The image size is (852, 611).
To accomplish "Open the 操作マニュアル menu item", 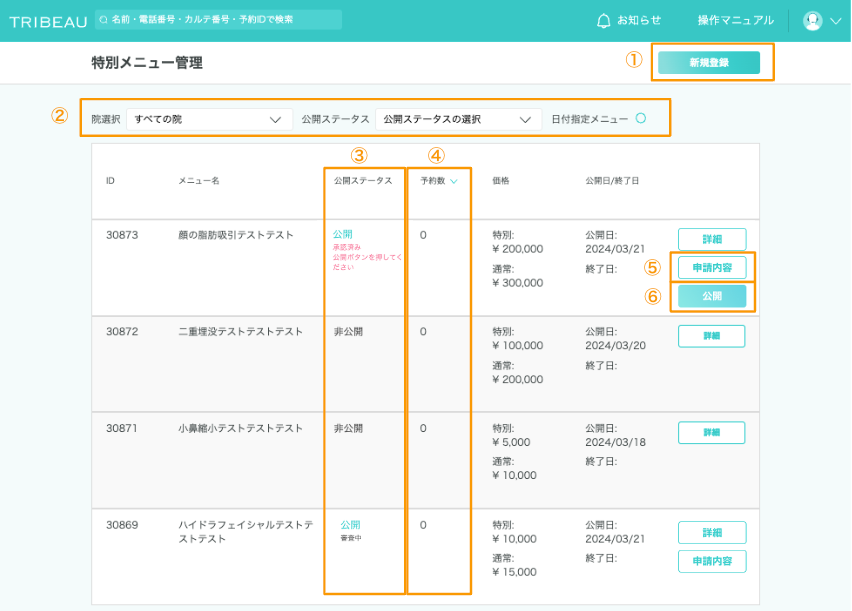I will pyautogui.click(x=735, y=20).
